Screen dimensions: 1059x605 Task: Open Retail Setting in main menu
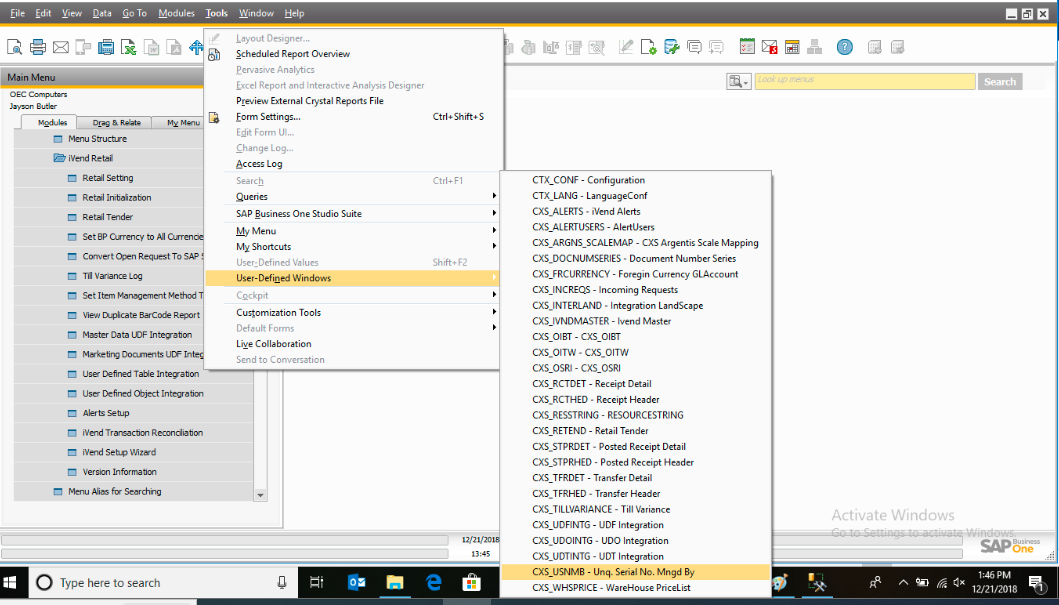tap(108, 178)
